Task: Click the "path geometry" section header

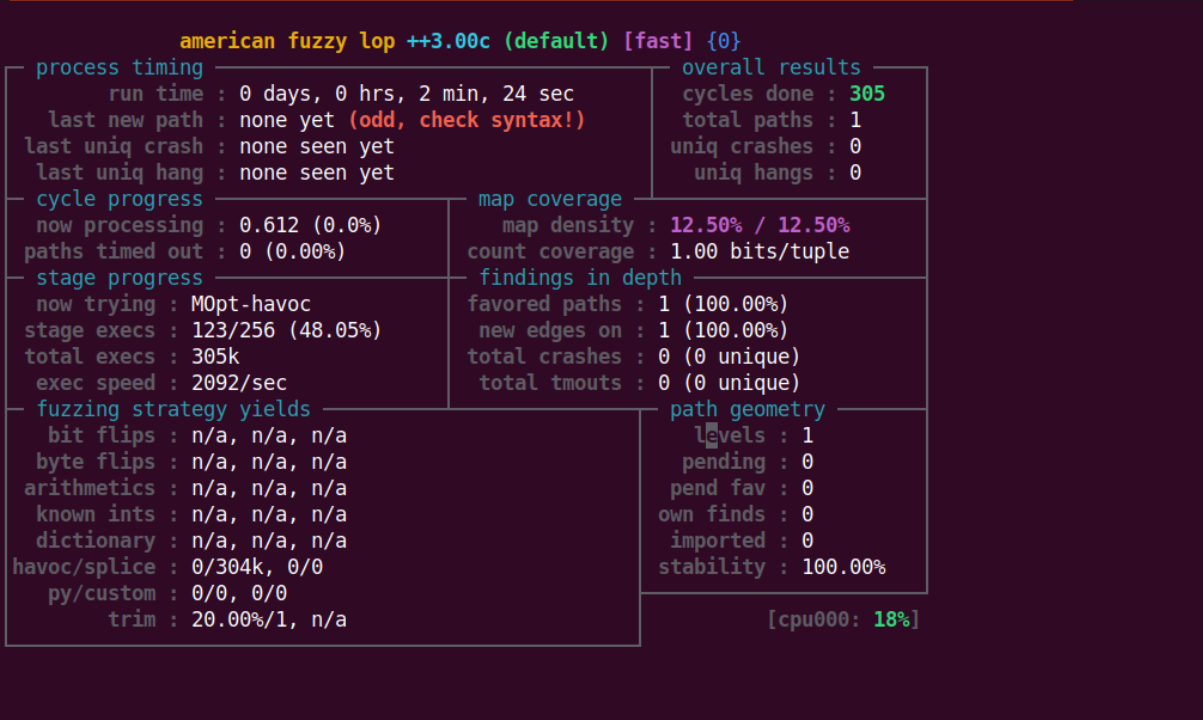Action: [x=747, y=409]
